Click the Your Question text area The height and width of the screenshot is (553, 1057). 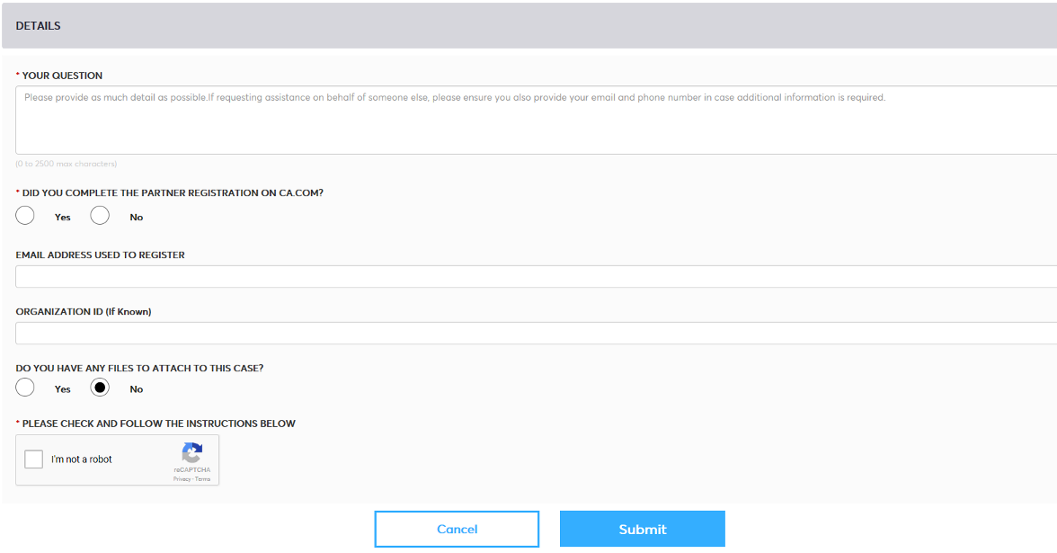point(536,120)
